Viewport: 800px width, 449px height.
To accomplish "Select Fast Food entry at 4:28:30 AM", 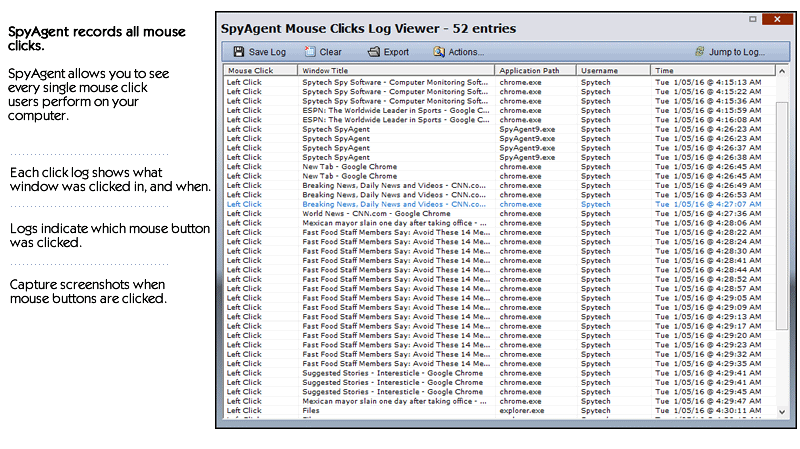I will tap(499, 251).
